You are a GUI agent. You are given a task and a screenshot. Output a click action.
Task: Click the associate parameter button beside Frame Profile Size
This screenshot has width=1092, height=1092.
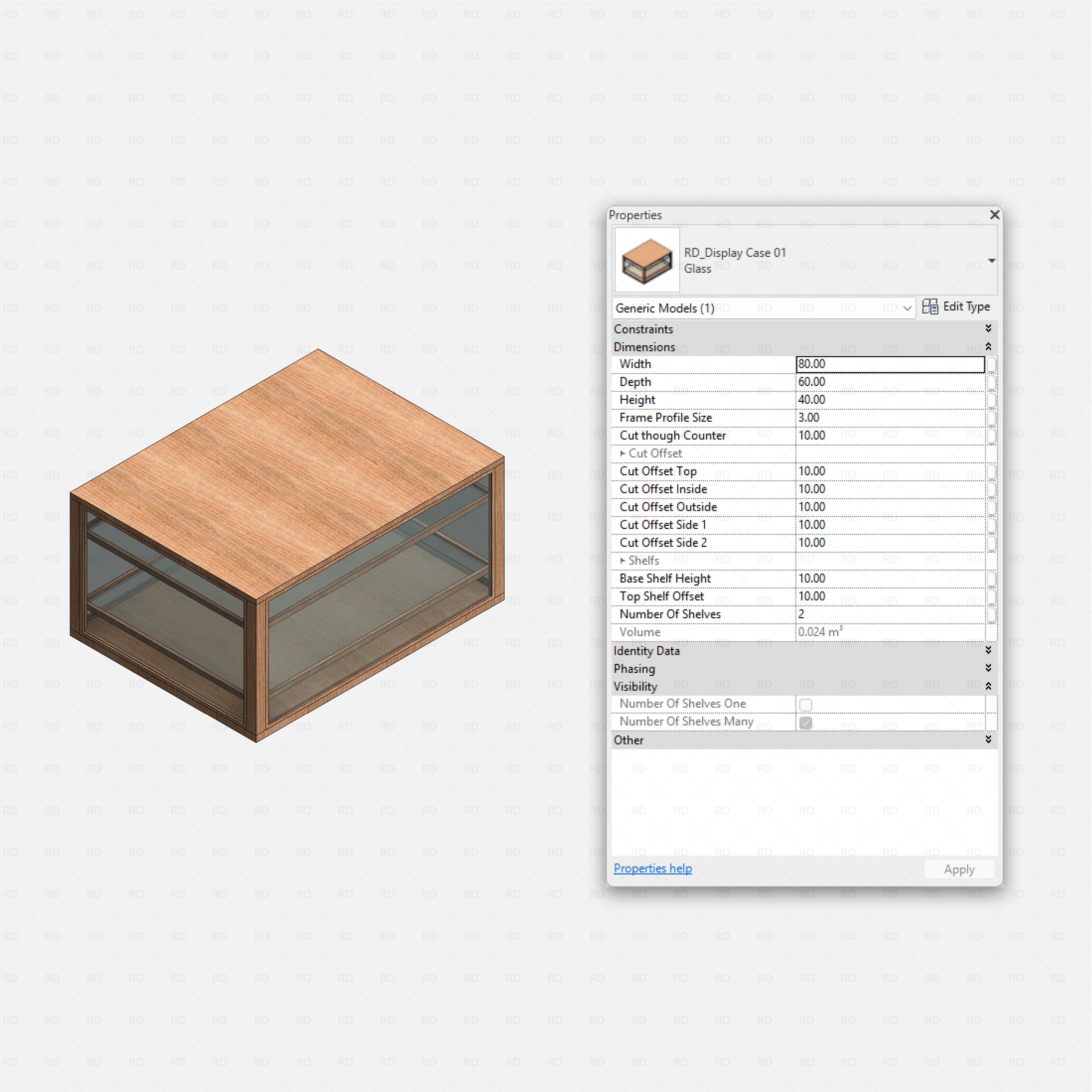(992, 418)
